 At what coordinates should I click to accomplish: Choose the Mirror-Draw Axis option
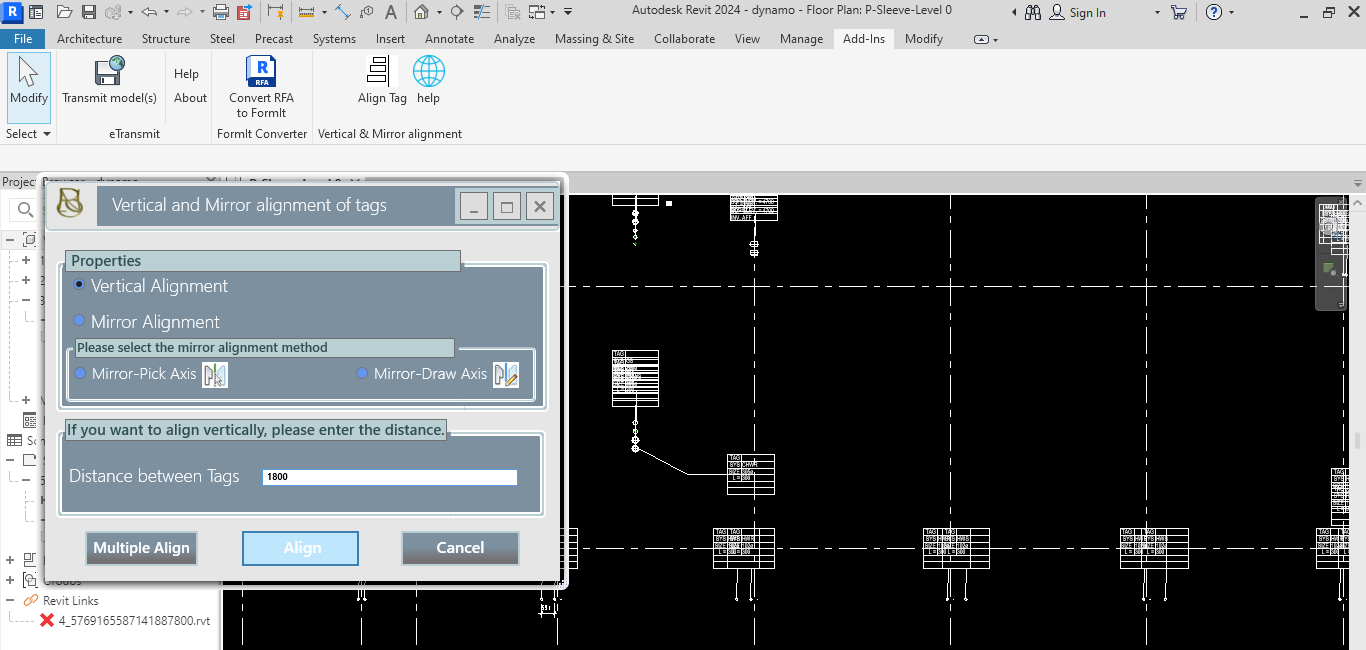363,373
